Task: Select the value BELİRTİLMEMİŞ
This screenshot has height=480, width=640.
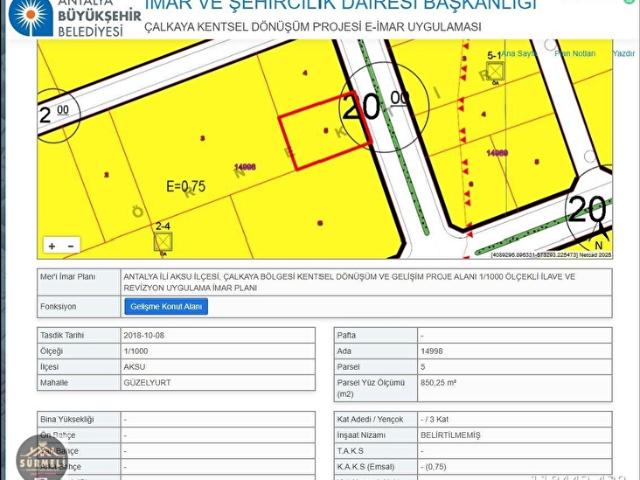Action: coord(451,435)
